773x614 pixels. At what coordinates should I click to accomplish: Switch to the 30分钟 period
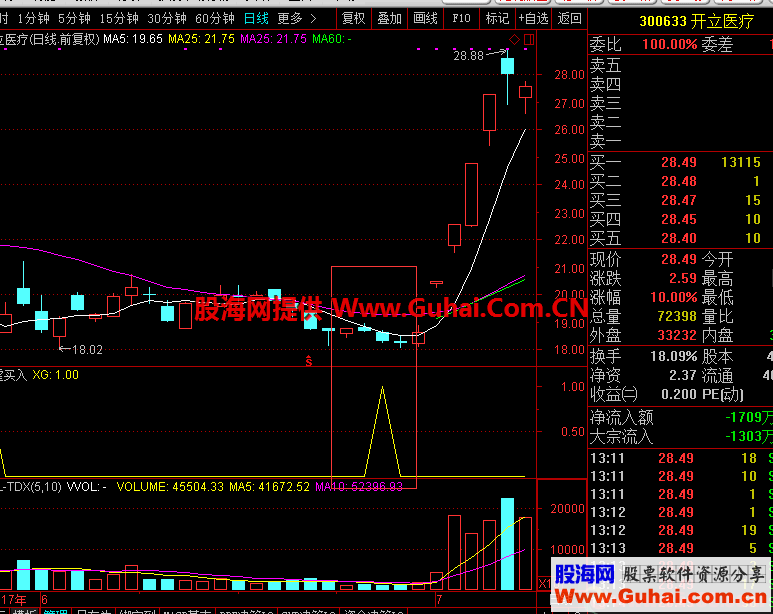pyautogui.click(x=167, y=19)
